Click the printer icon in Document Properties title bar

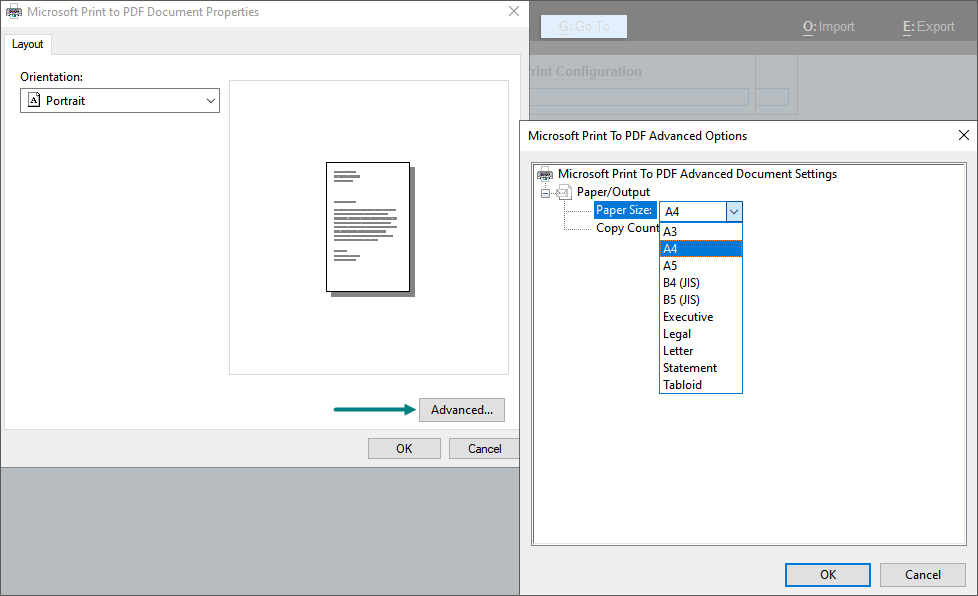(x=12, y=12)
